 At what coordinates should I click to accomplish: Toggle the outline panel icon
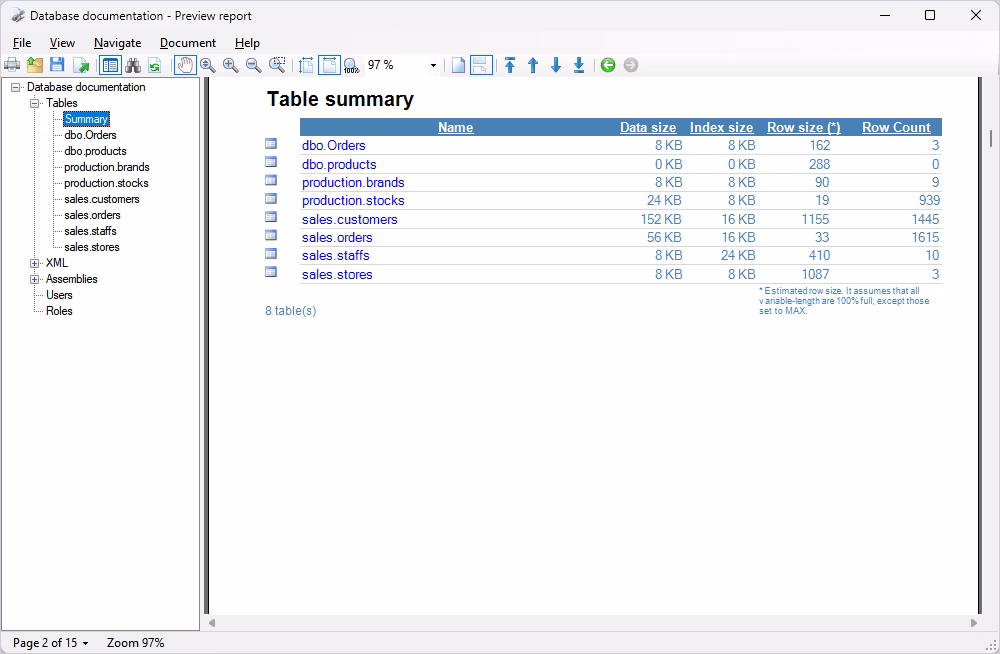coord(110,65)
